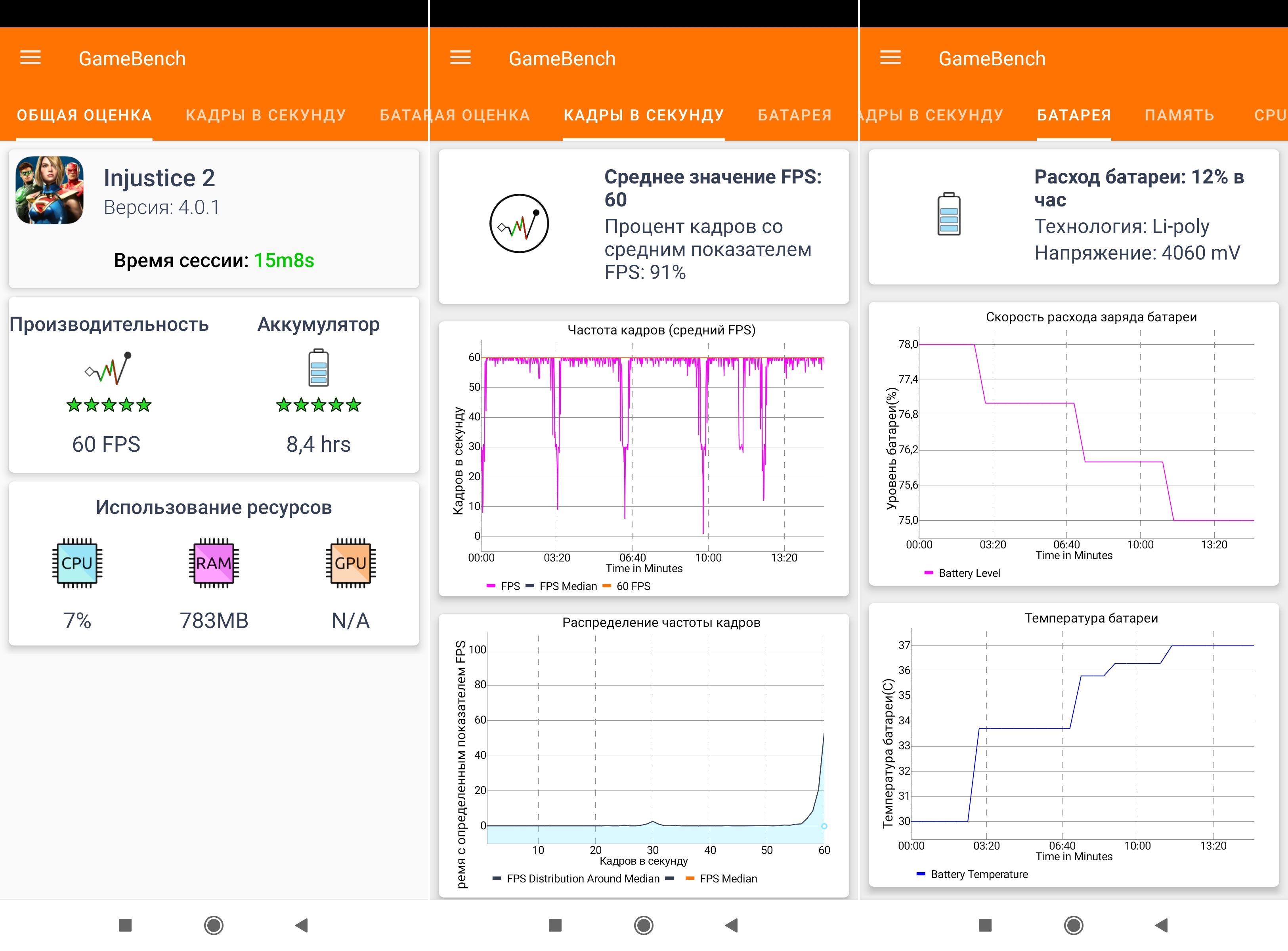This screenshot has width=1288, height=951.
Task: Switch to ОБЩАЯ ОЦЕНКА tab in left panel
Action: [84, 115]
